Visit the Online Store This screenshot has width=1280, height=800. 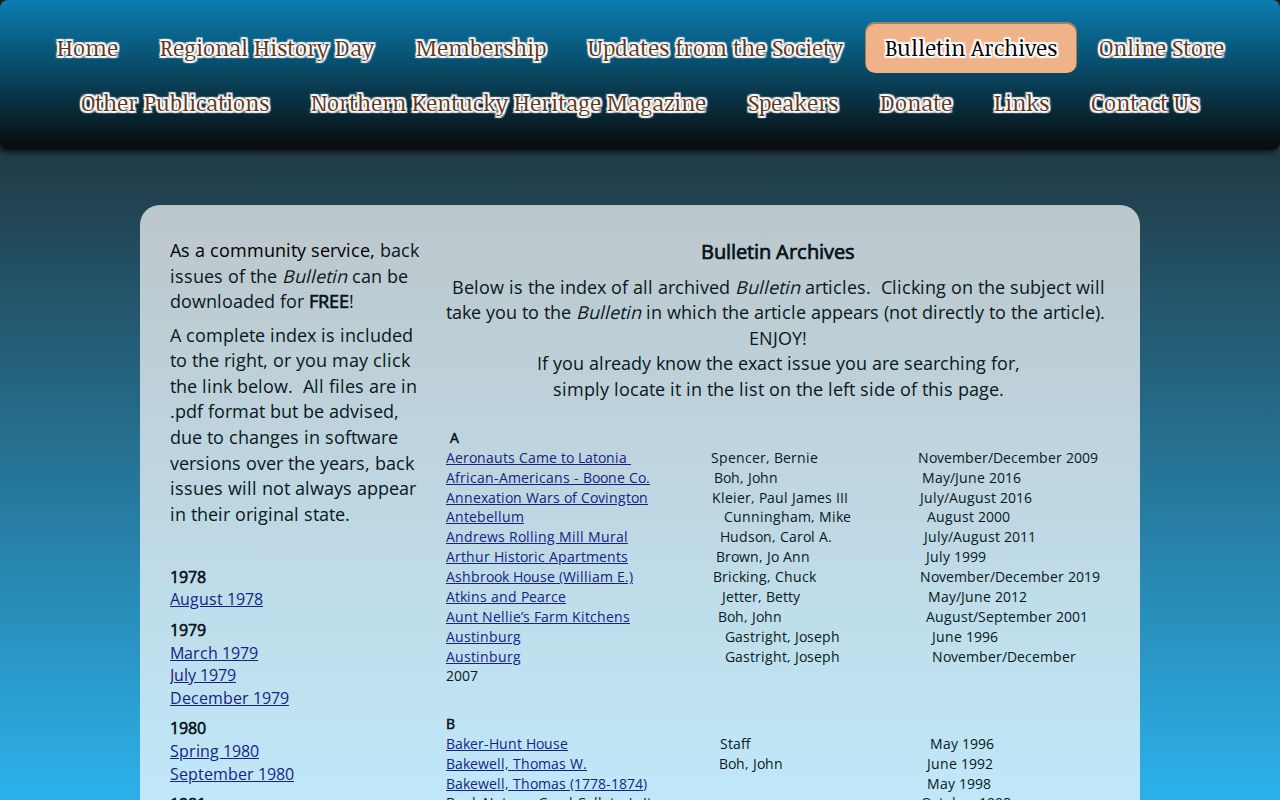point(1161,48)
